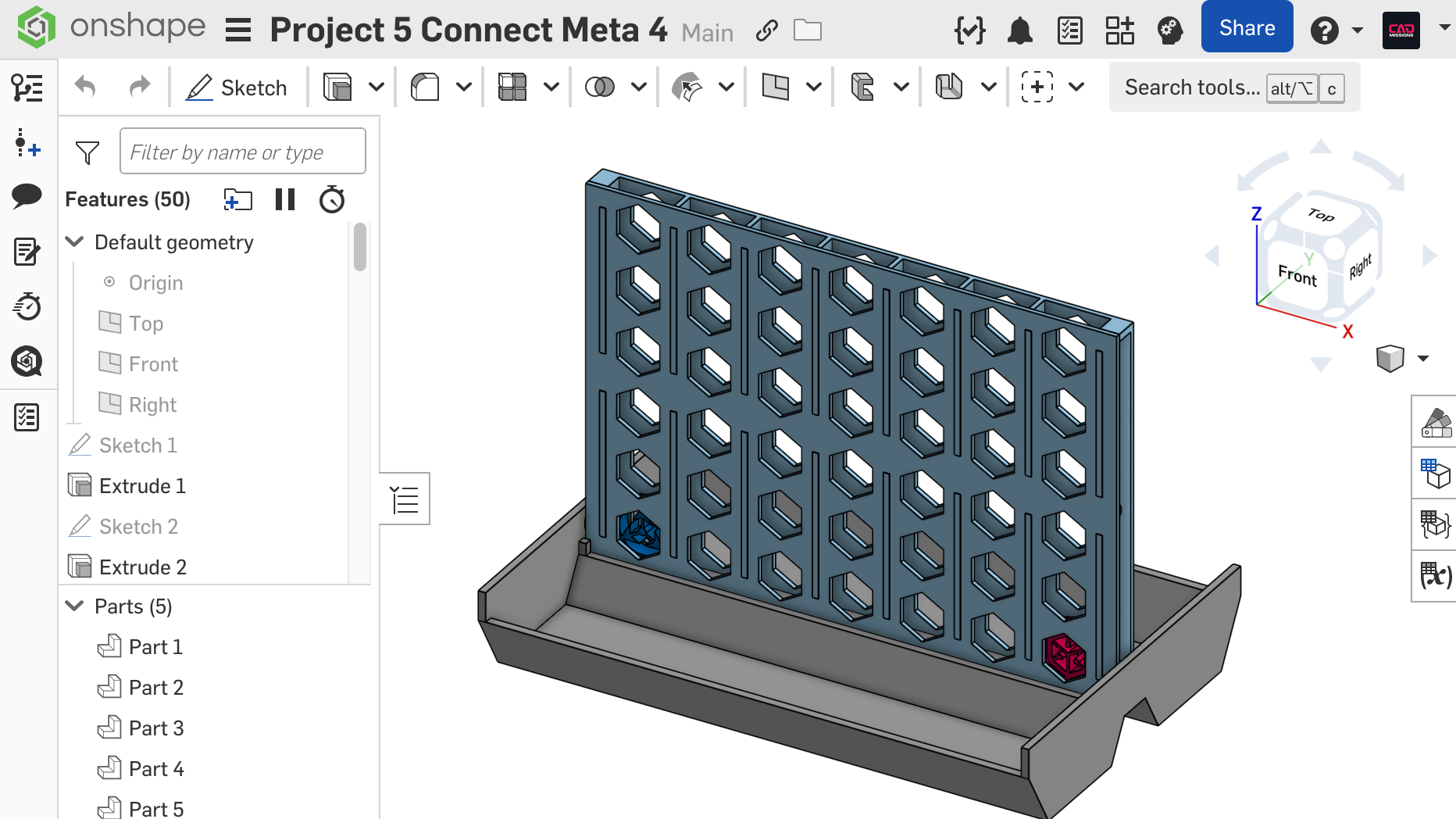Image resolution: width=1456 pixels, height=819 pixels.
Task: Collapse the Parts (5) group
Action: (x=75, y=606)
